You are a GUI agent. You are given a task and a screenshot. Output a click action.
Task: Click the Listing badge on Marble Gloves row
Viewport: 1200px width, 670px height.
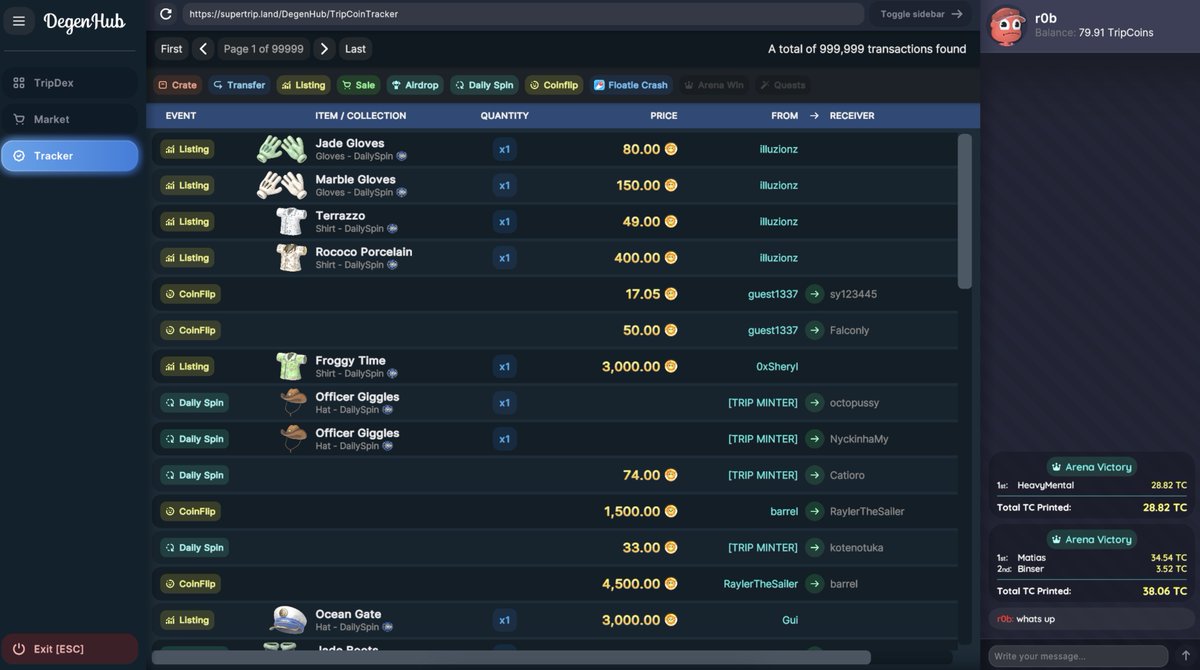(187, 185)
